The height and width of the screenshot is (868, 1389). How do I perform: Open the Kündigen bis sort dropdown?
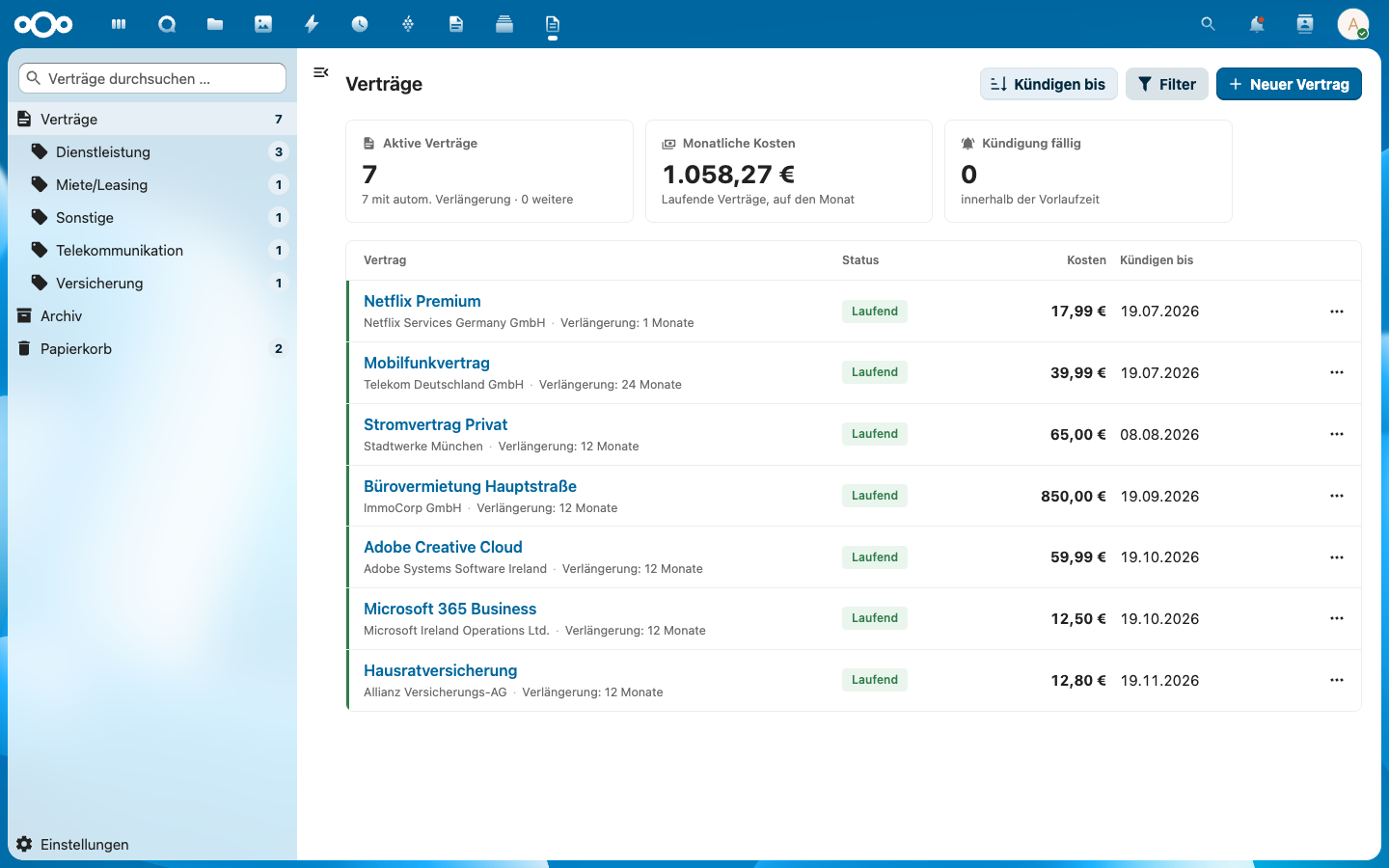point(1049,84)
